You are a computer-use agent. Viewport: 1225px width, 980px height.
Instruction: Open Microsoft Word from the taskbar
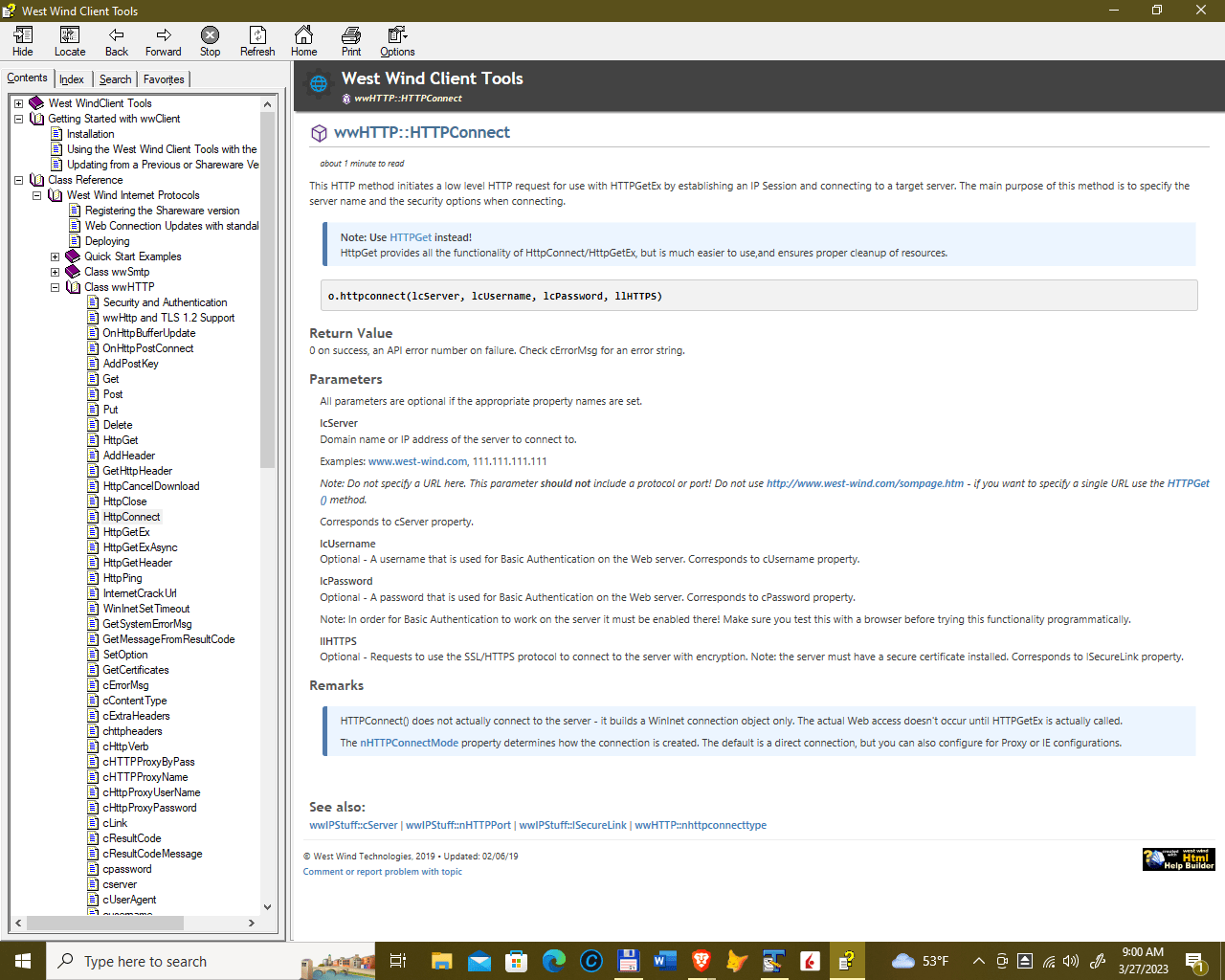coord(664,961)
